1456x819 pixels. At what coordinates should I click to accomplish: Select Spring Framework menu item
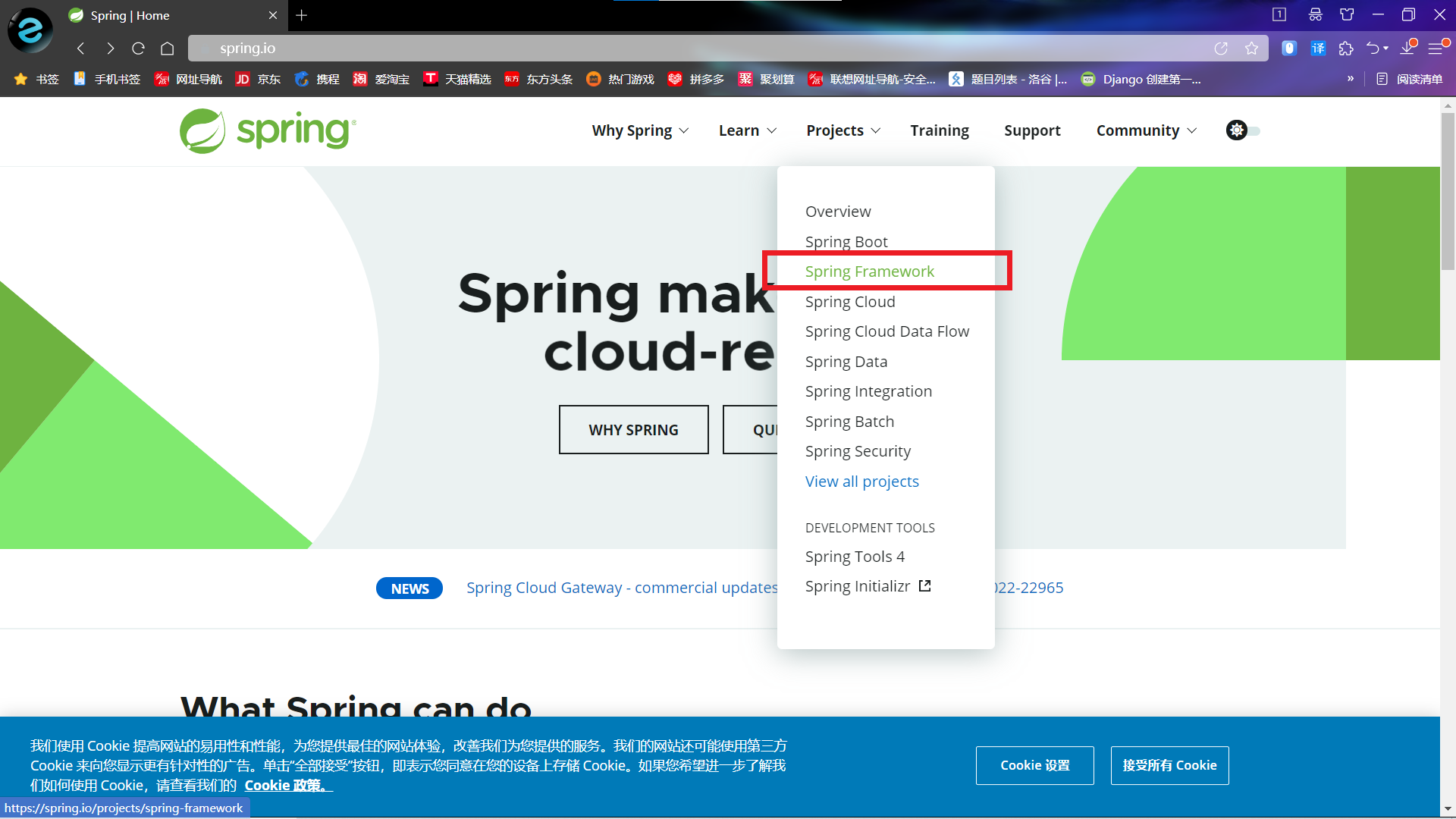click(870, 271)
